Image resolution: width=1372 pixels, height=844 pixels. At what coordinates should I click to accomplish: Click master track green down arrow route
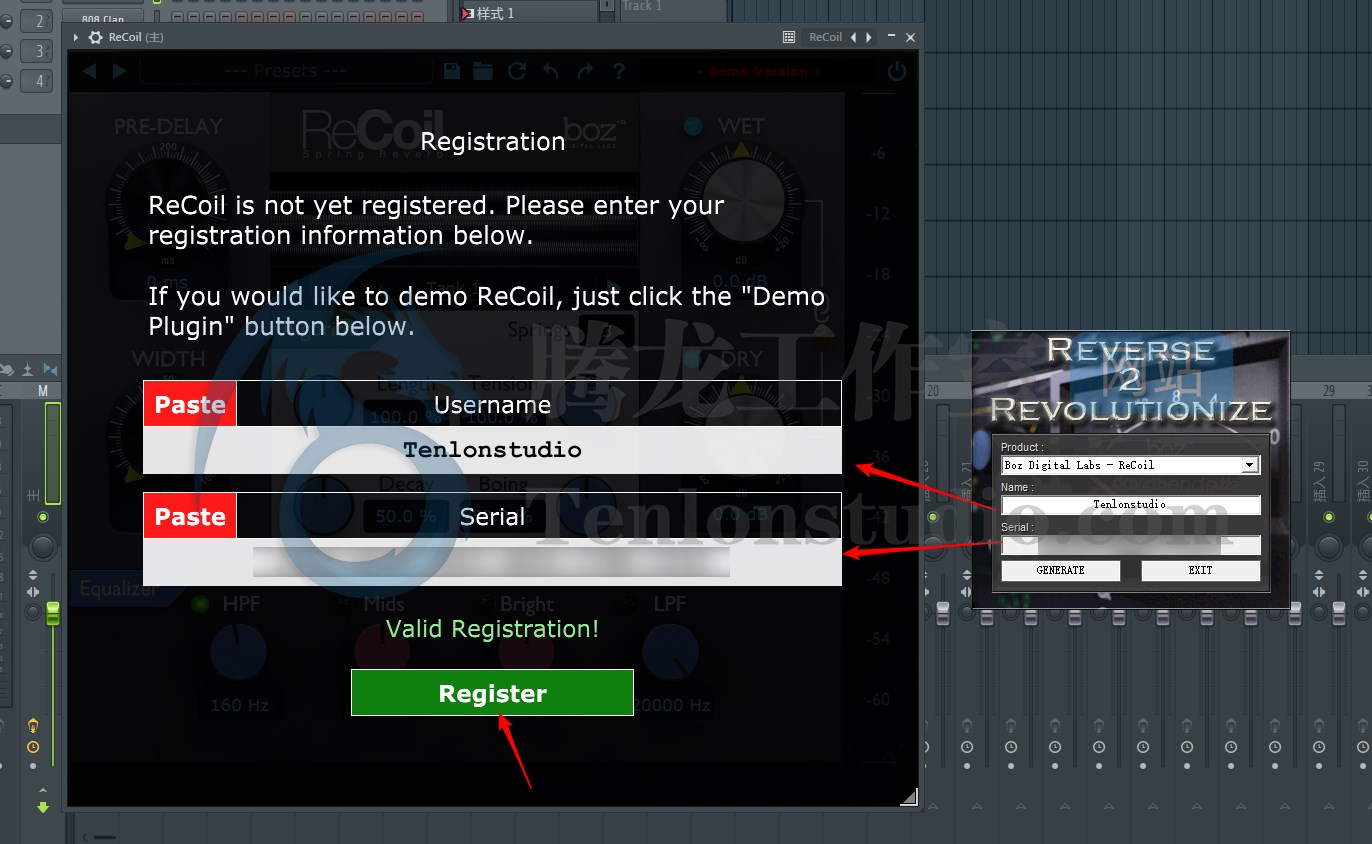click(42, 806)
